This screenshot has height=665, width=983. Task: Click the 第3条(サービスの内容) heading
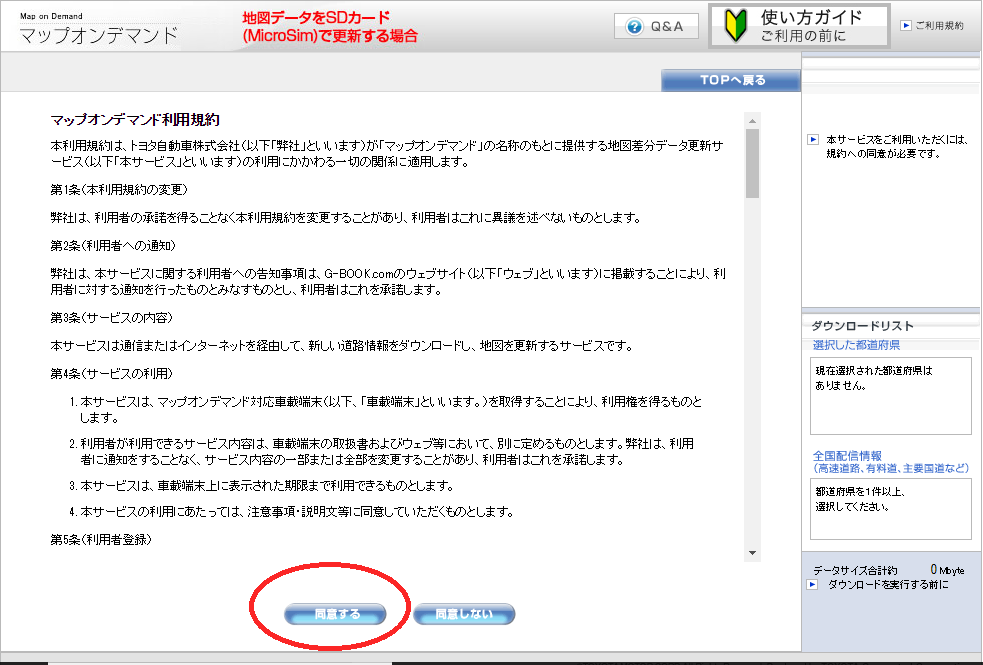point(112,318)
